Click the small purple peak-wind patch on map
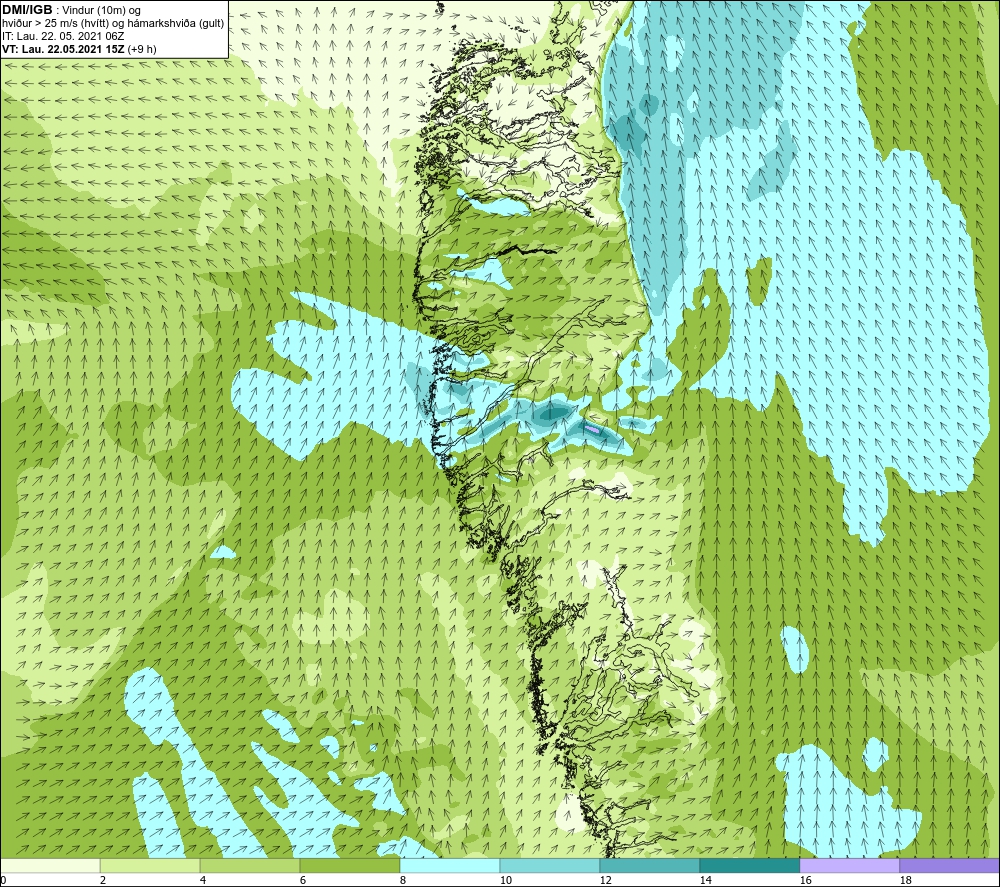 pos(592,430)
